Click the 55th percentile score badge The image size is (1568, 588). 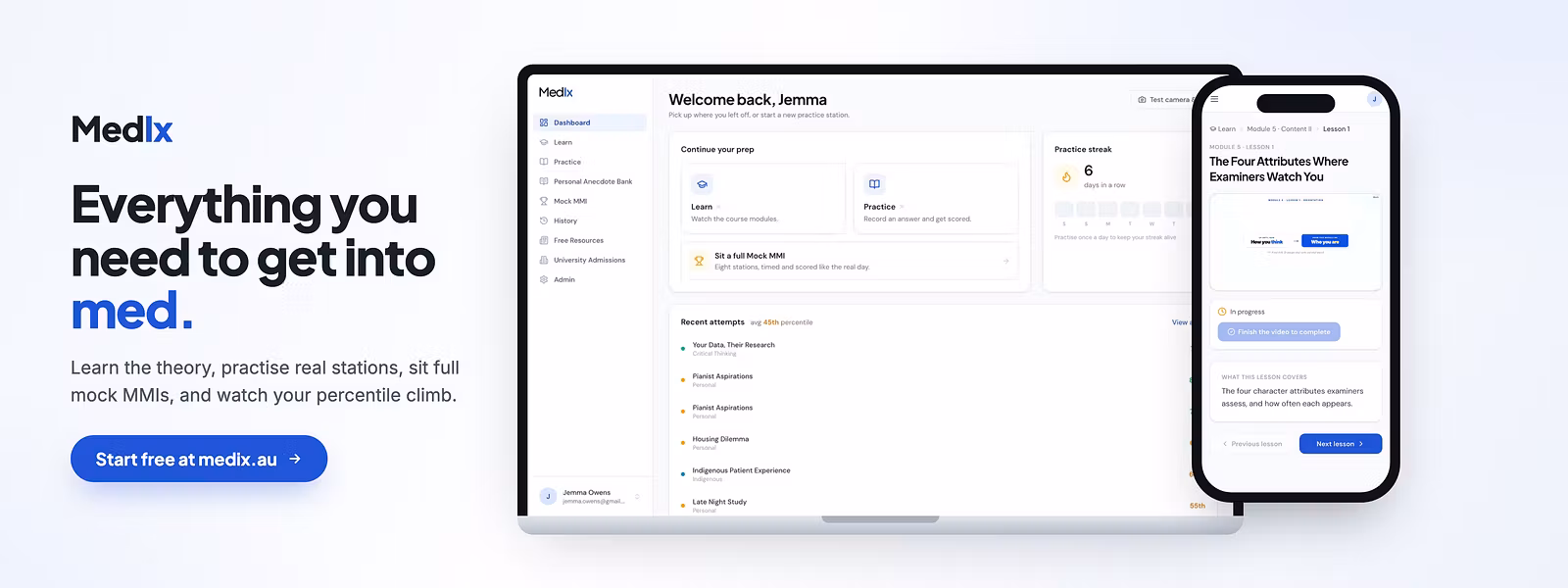[x=1198, y=506]
